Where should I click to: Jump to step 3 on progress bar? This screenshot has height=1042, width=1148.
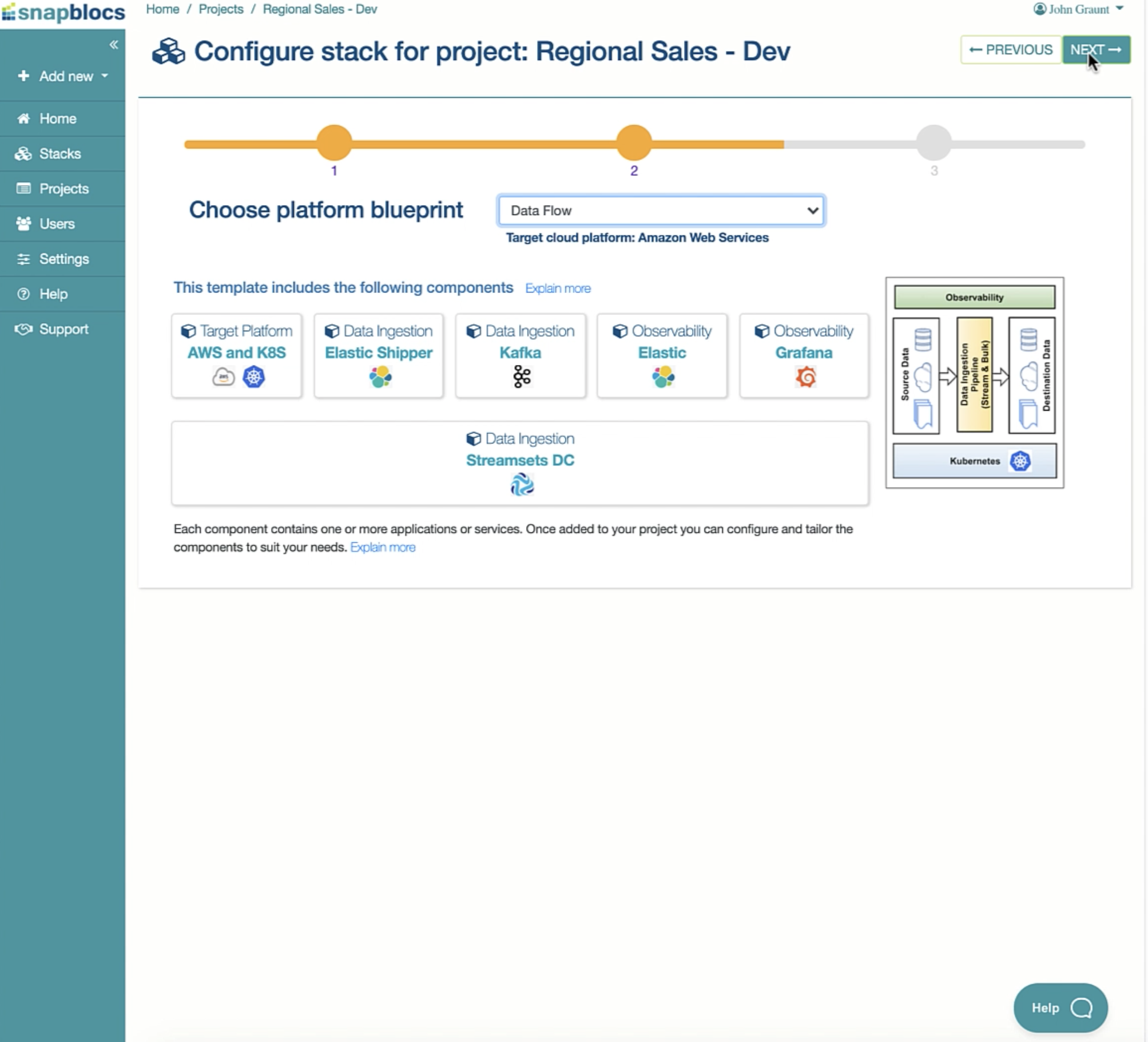tap(934, 142)
